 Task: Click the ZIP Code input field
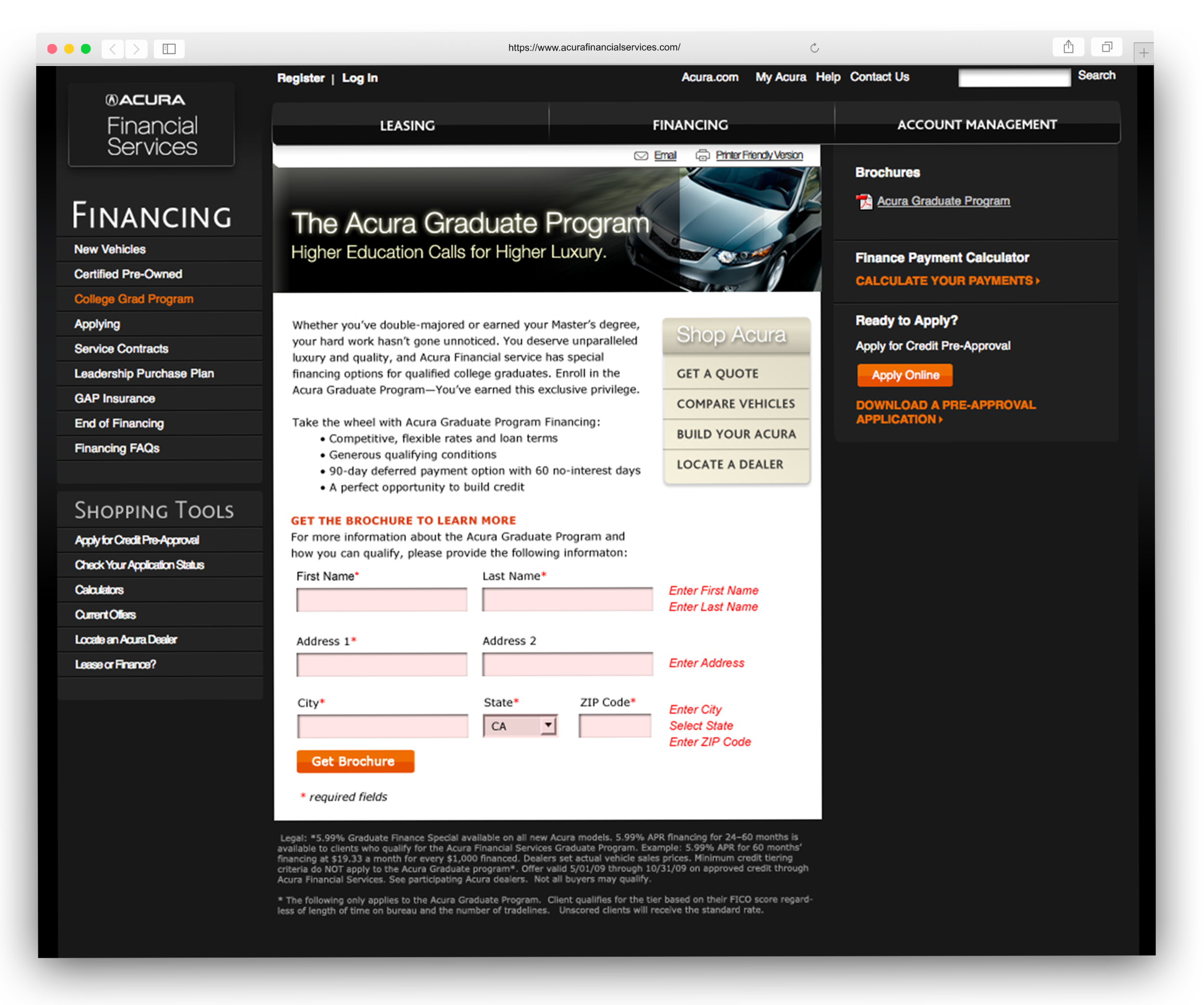click(x=615, y=726)
